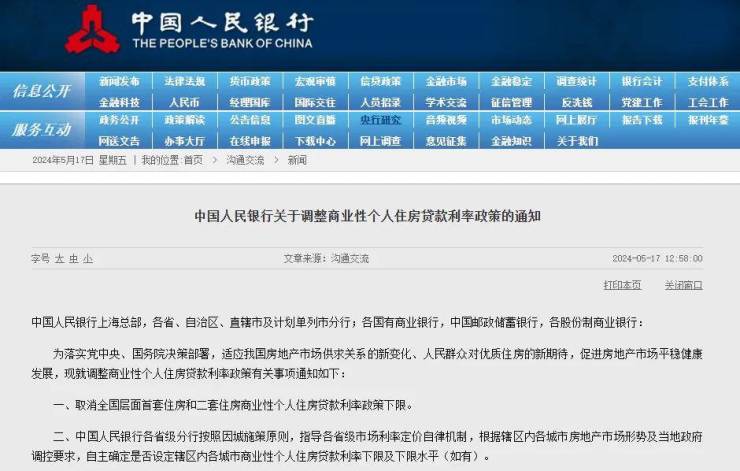
Task: Open the 网送文告 menu item
Action: click(119, 141)
